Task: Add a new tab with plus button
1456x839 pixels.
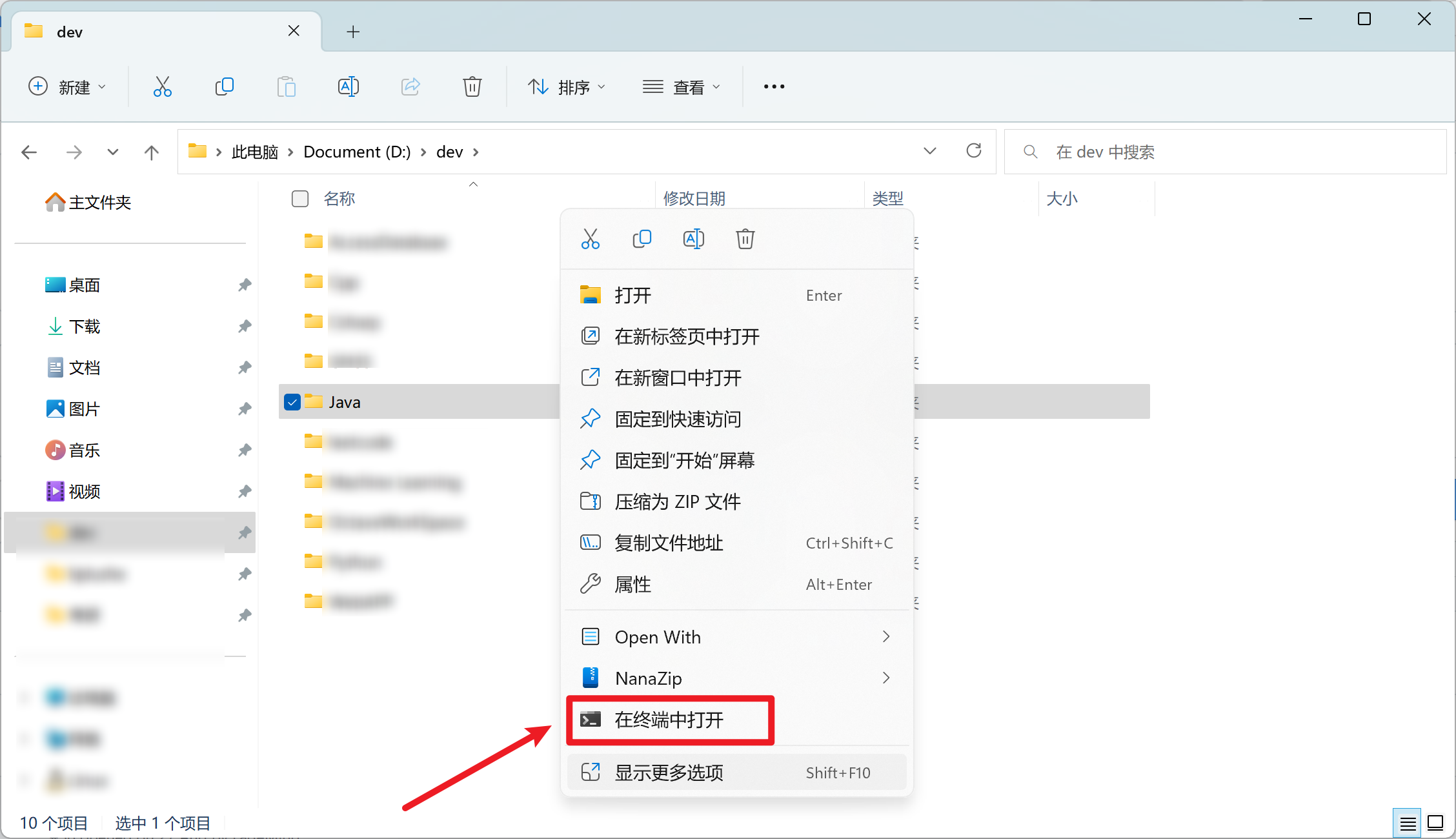Action: (x=353, y=32)
